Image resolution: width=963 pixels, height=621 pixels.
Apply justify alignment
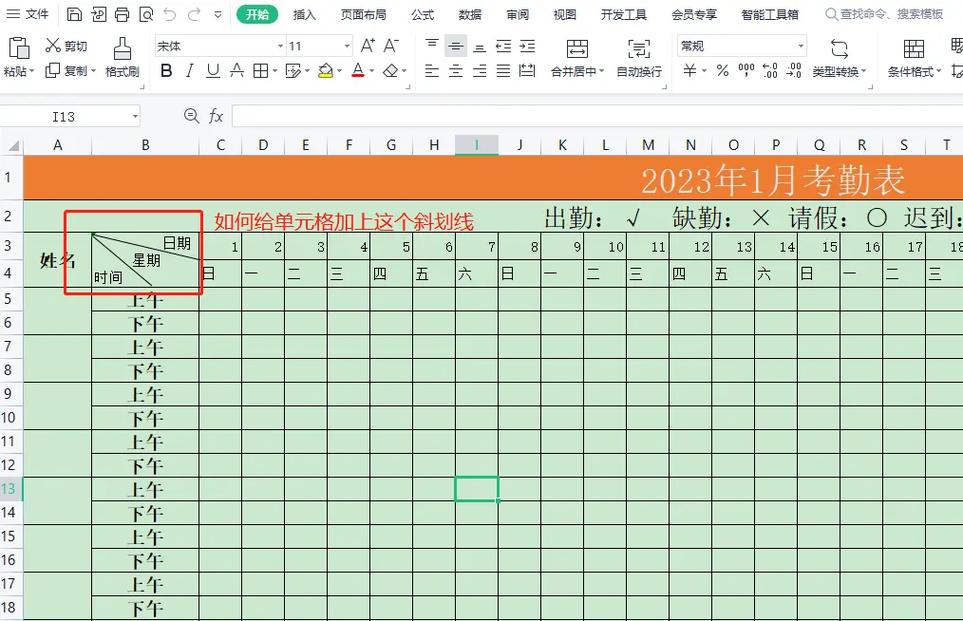(504, 71)
